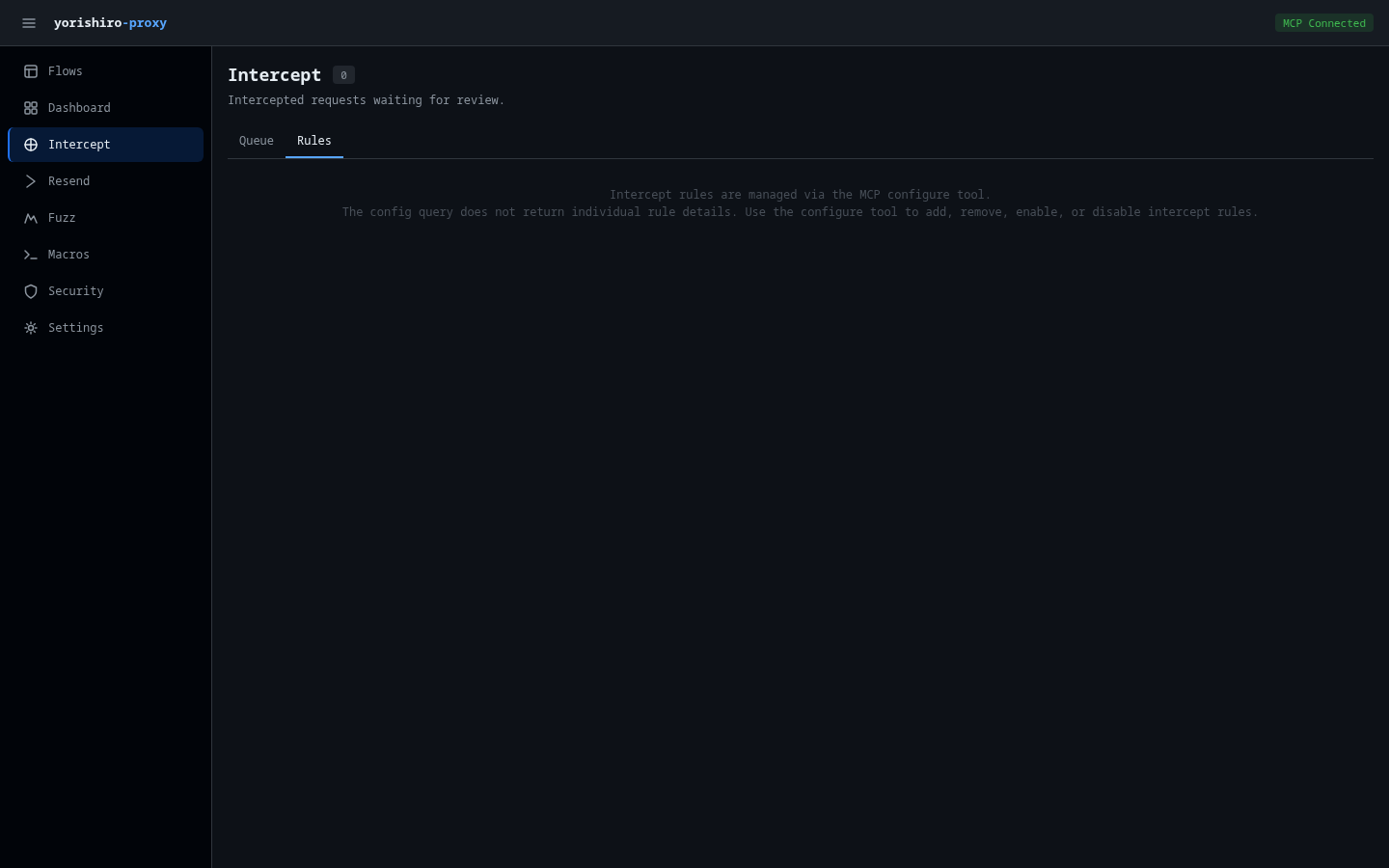The image size is (1389, 868).
Task: Open Fuzz via its sidebar text label
Action: pos(62,218)
